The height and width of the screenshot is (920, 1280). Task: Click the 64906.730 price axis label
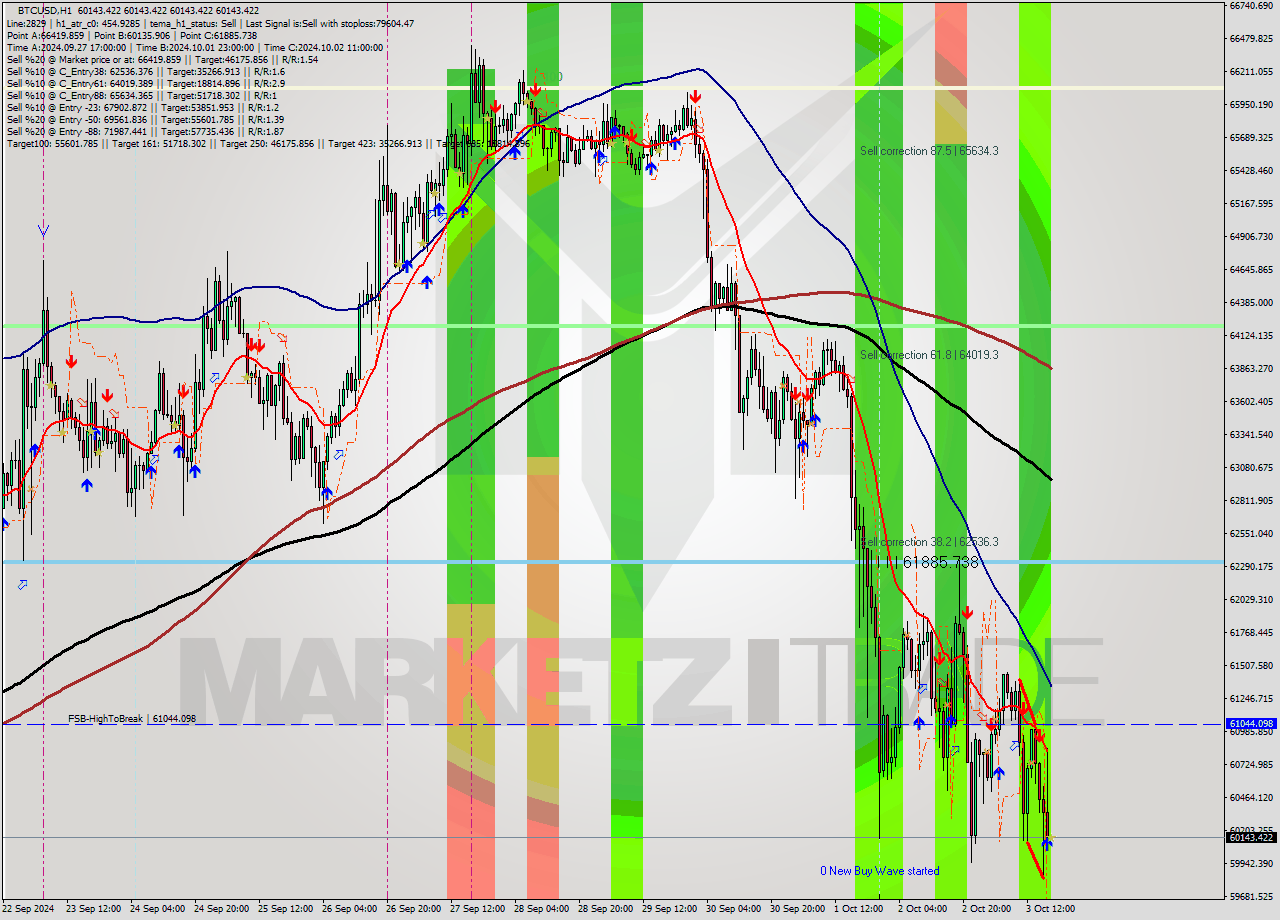click(x=1251, y=236)
